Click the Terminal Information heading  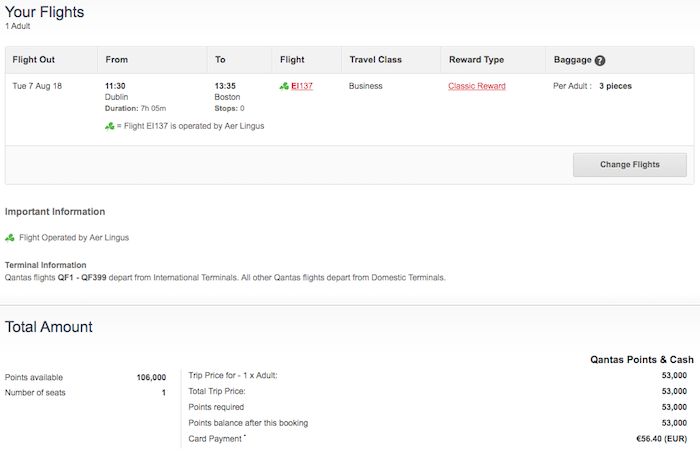46,265
